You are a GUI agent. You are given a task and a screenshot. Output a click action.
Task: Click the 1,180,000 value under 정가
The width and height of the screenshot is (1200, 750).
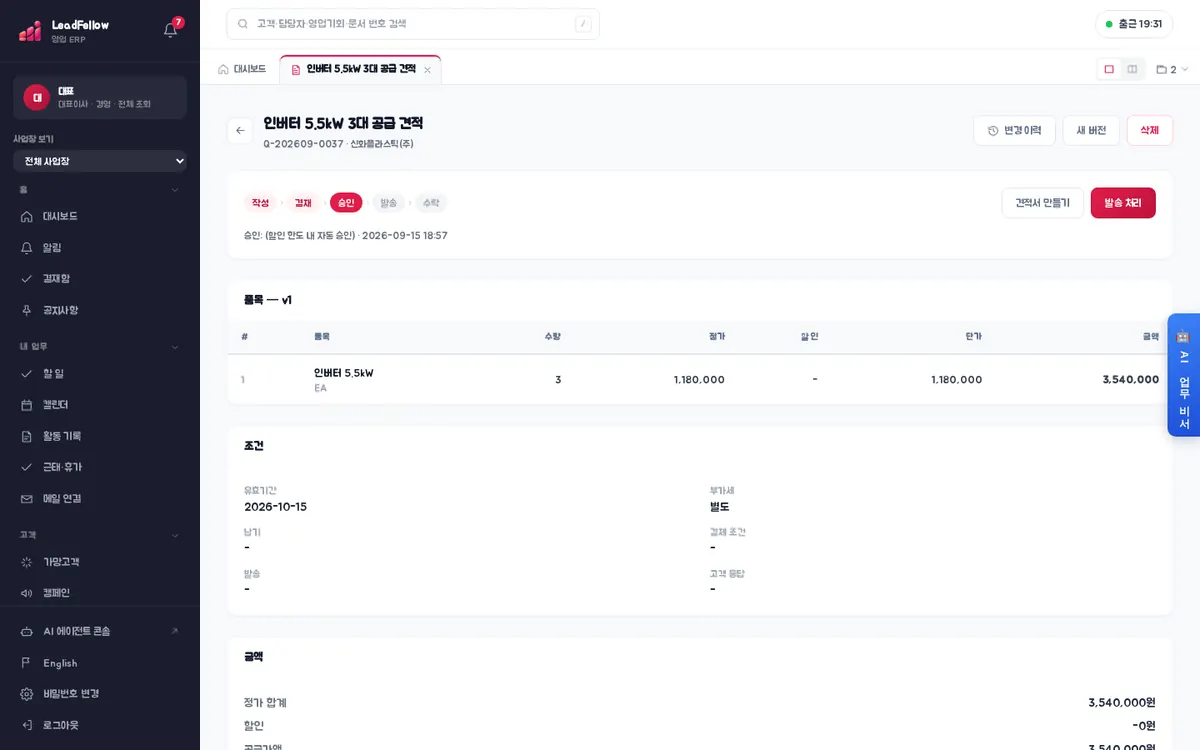(699, 380)
